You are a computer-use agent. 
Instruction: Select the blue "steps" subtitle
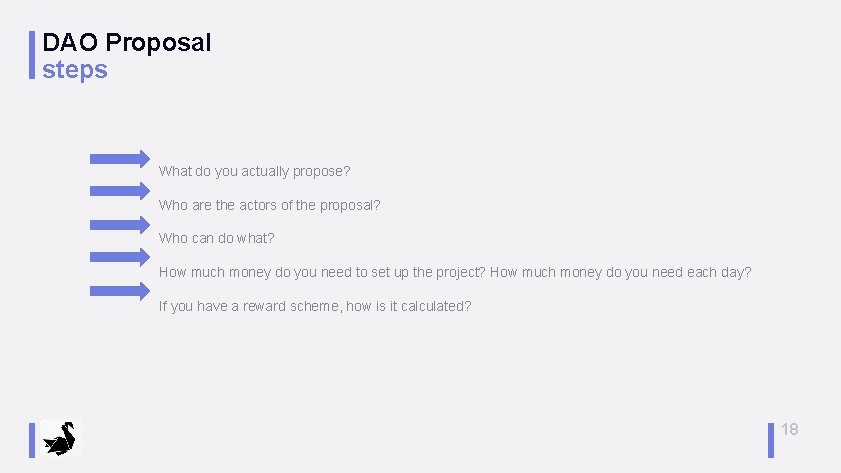pos(75,70)
